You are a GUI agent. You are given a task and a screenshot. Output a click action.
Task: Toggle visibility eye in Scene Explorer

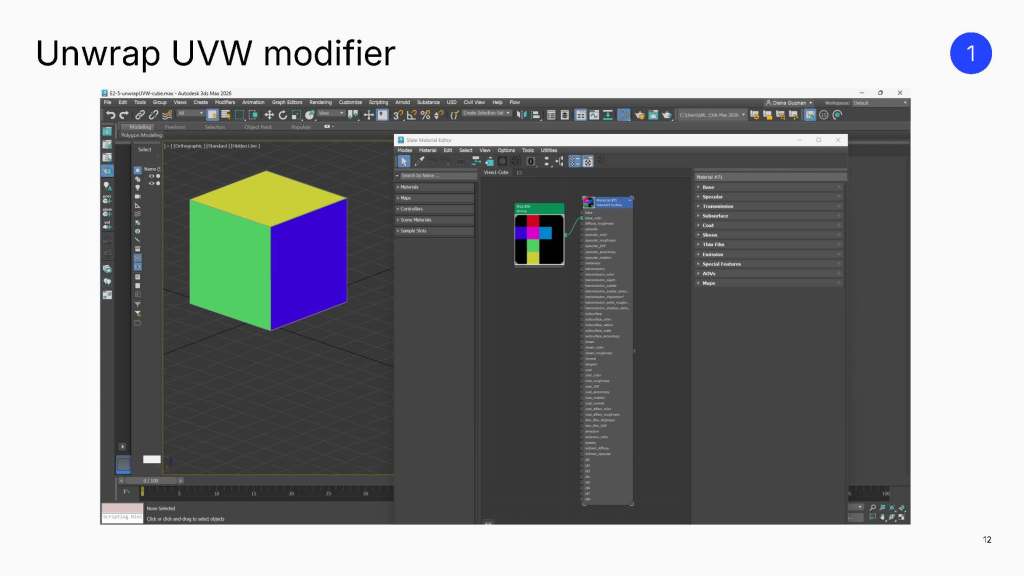pyautogui.click(x=152, y=176)
